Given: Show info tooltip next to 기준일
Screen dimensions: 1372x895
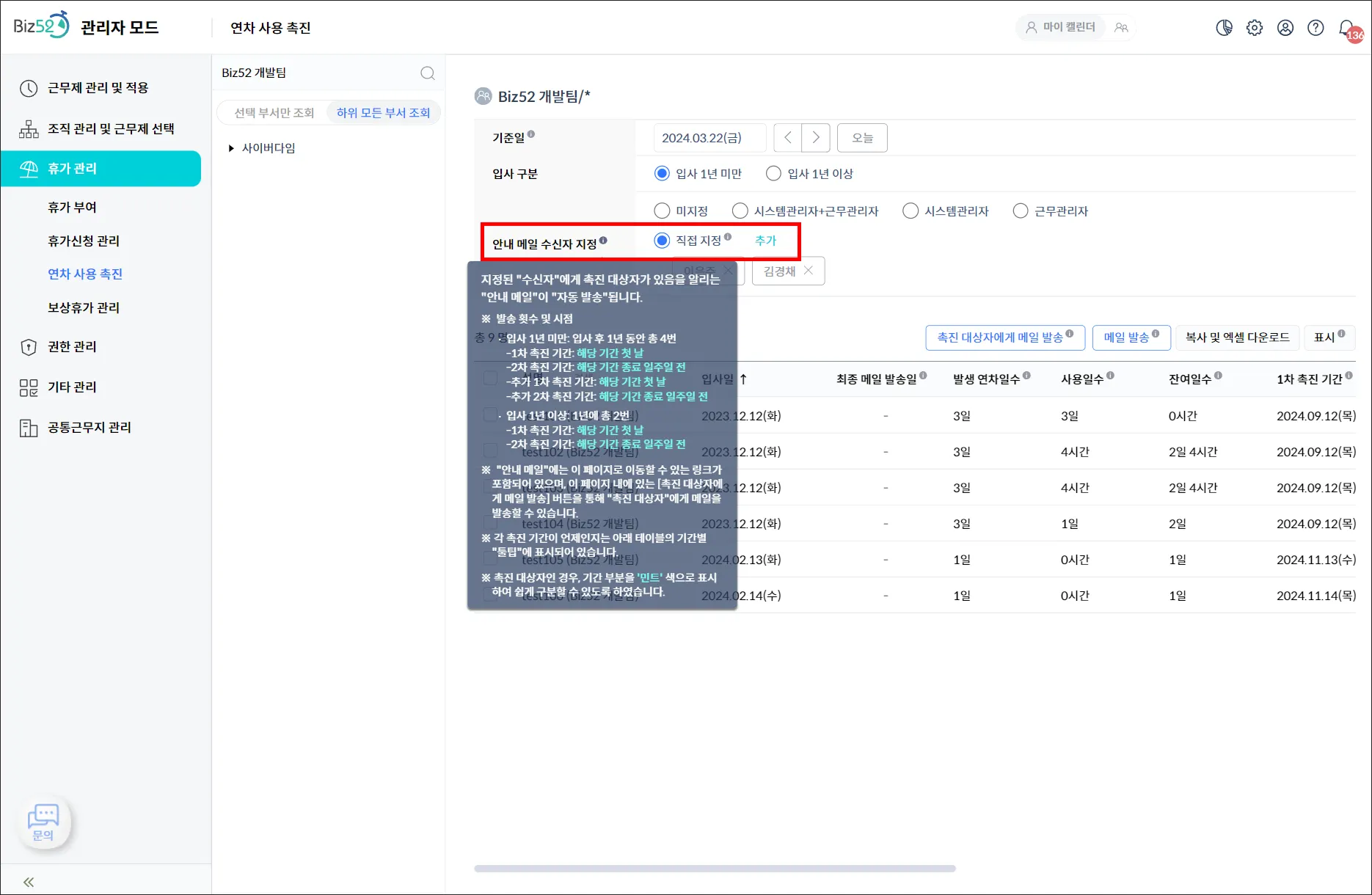Looking at the screenshot, I should point(531,134).
